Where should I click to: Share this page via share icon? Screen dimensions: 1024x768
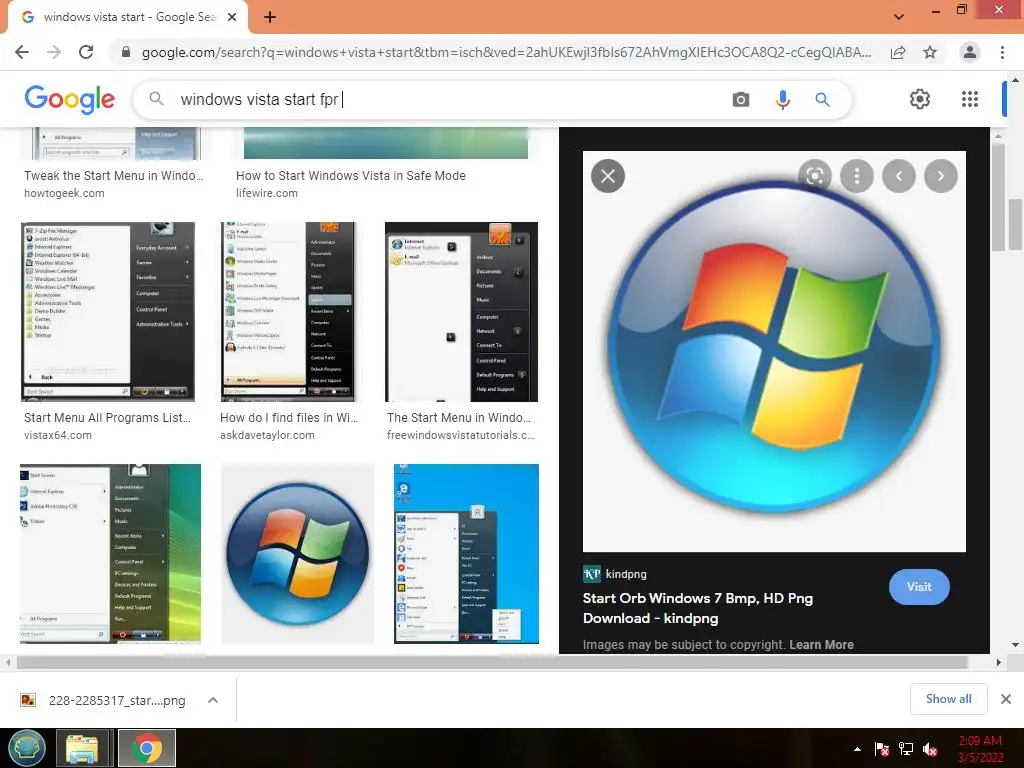pos(898,52)
